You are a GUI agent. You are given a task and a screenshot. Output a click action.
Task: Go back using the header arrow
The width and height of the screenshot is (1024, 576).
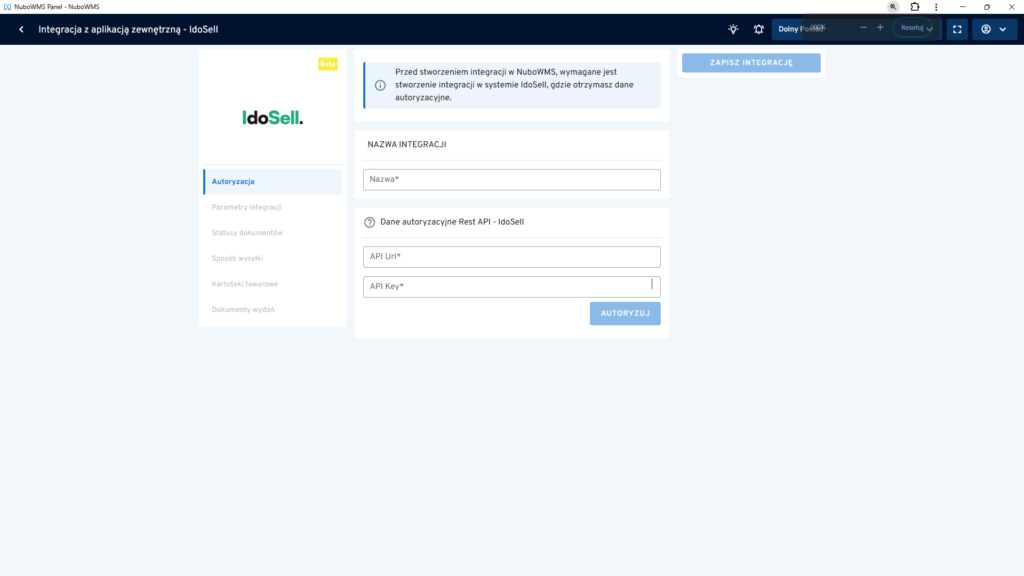click(x=21, y=29)
